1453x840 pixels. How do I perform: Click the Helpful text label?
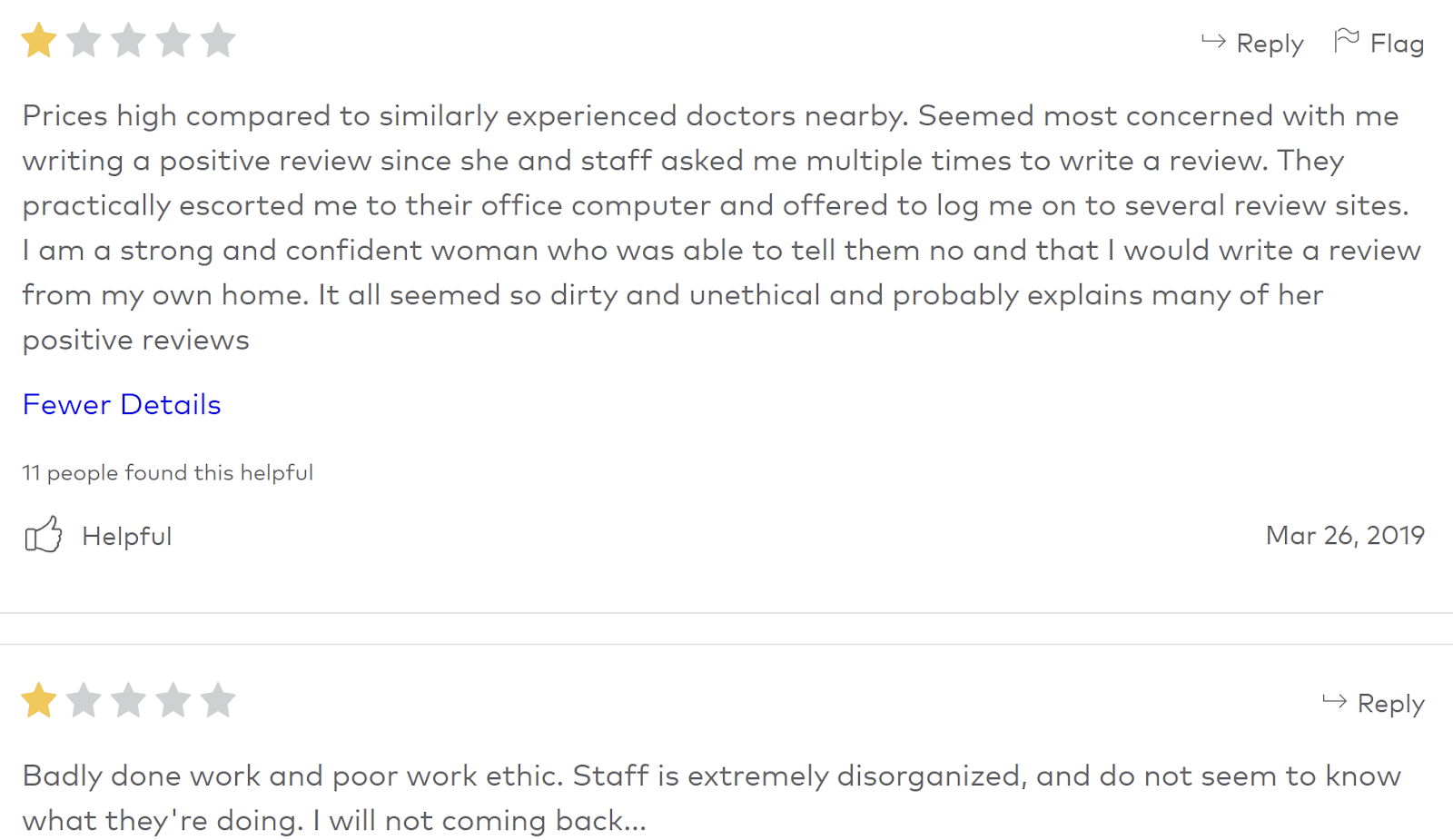[127, 536]
